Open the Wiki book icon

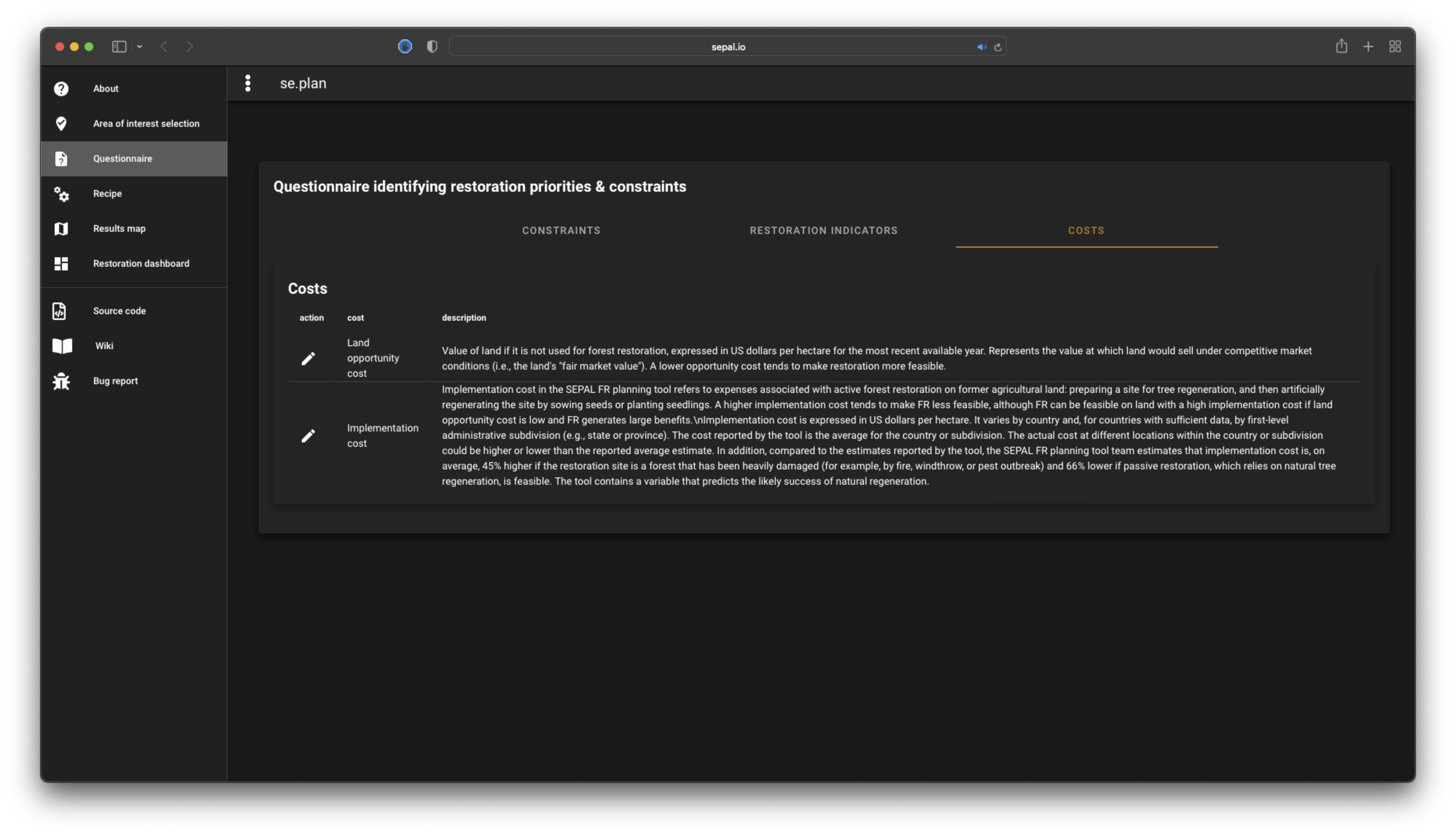62,345
